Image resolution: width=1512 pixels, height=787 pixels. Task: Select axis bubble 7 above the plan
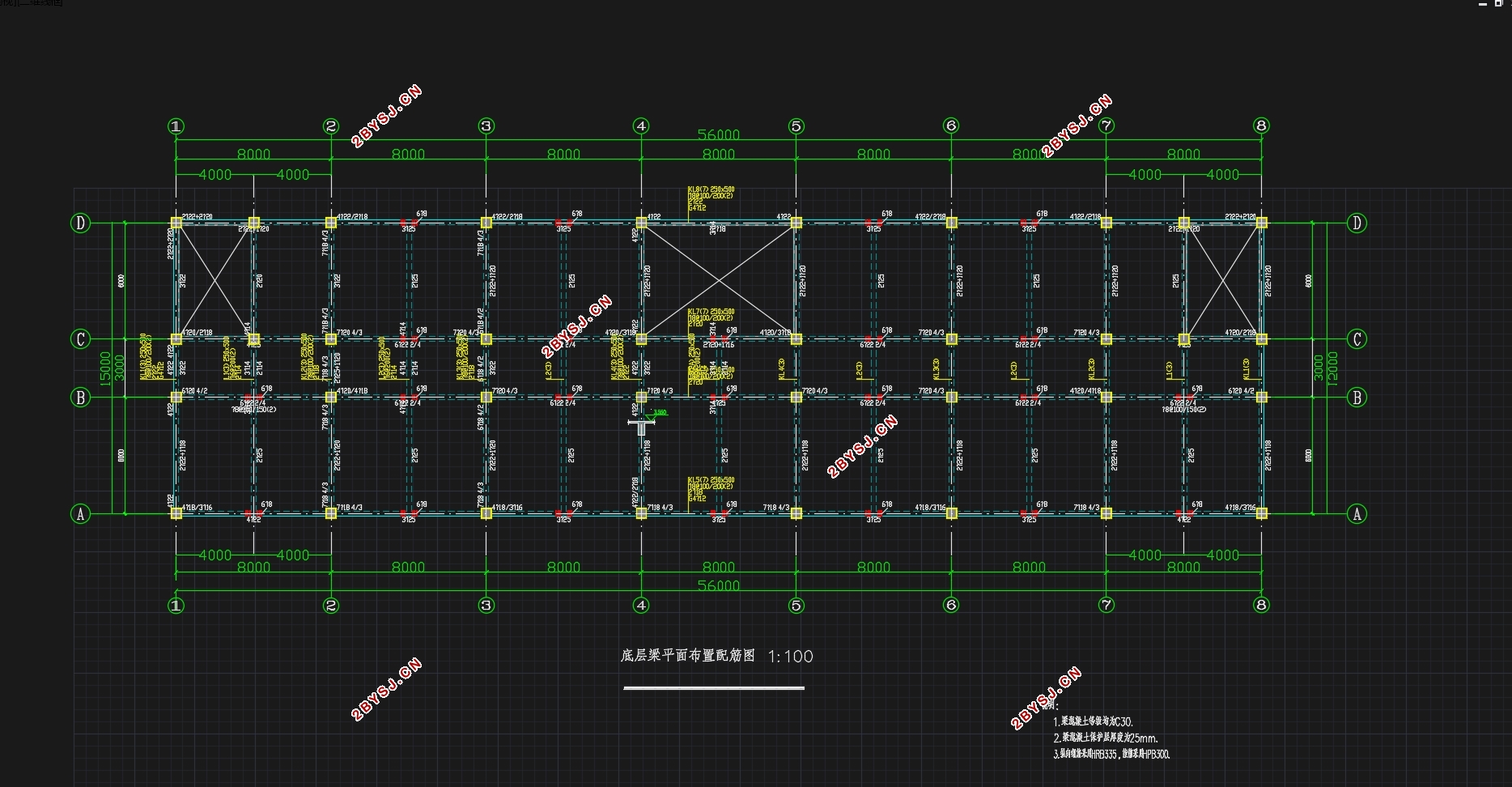(x=1106, y=125)
